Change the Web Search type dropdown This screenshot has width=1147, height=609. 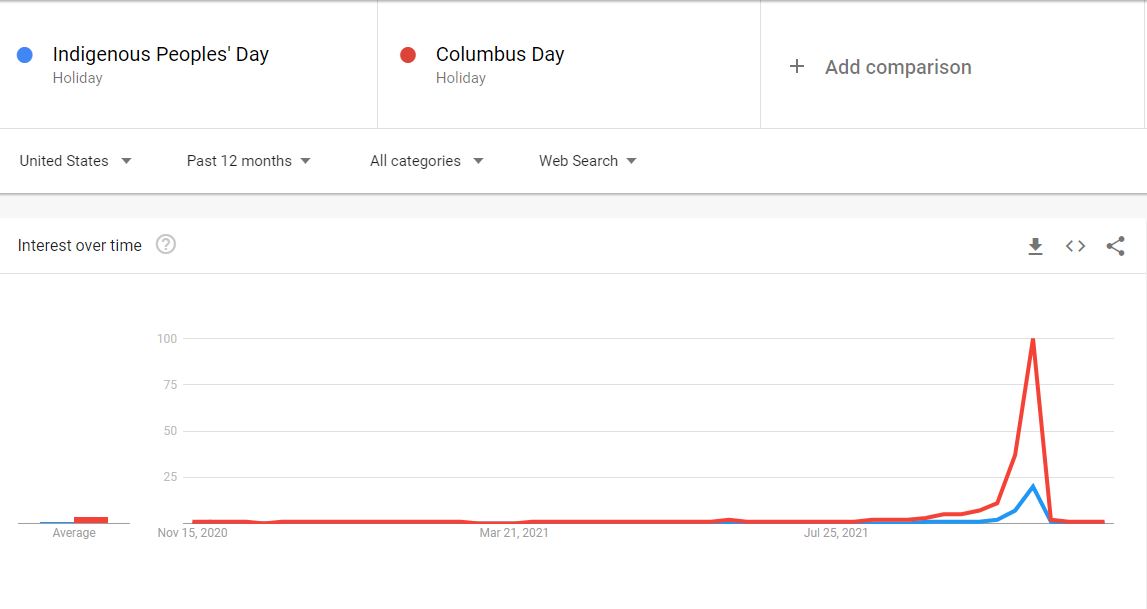coord(588,161)
